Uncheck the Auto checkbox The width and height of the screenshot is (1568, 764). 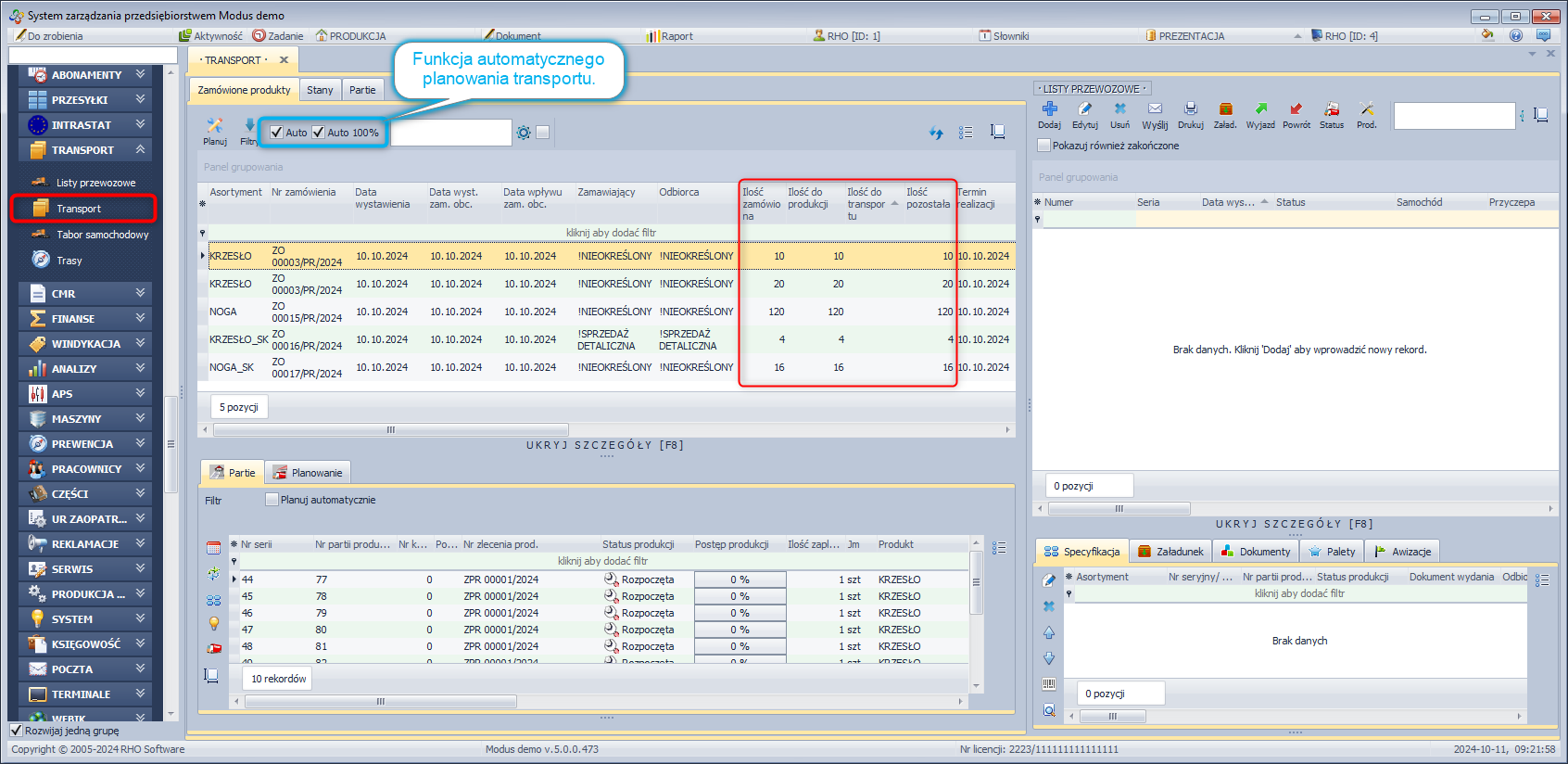click(276, 133)
